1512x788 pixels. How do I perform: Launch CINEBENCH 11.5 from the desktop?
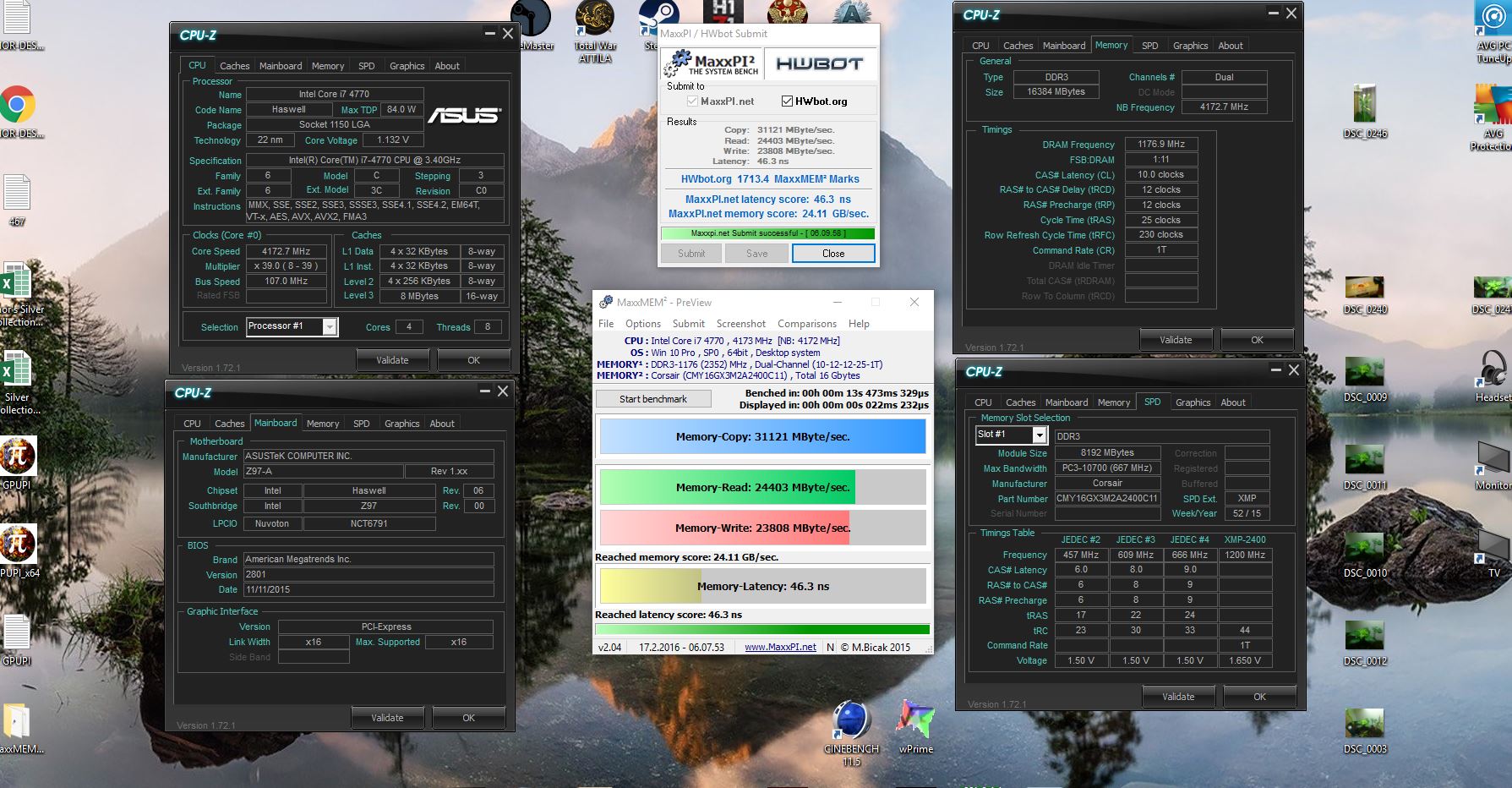(x=851, y=732)
